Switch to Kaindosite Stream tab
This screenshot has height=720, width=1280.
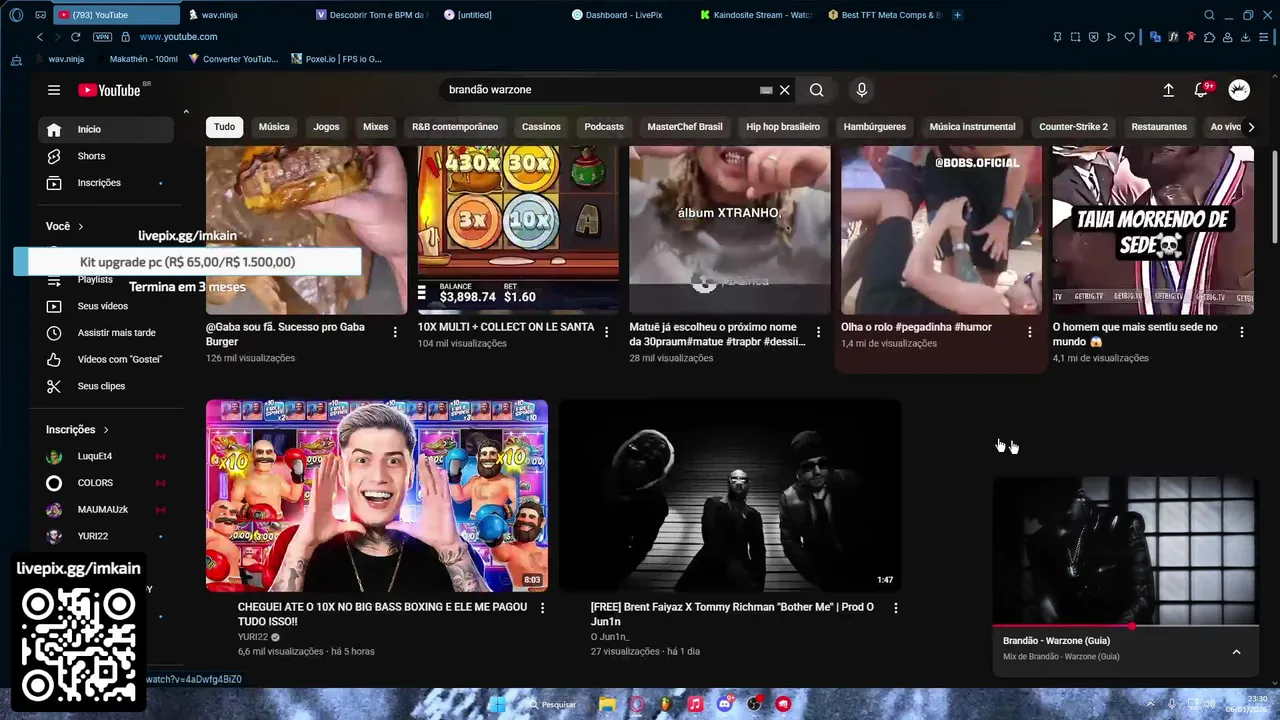[757, 15]
